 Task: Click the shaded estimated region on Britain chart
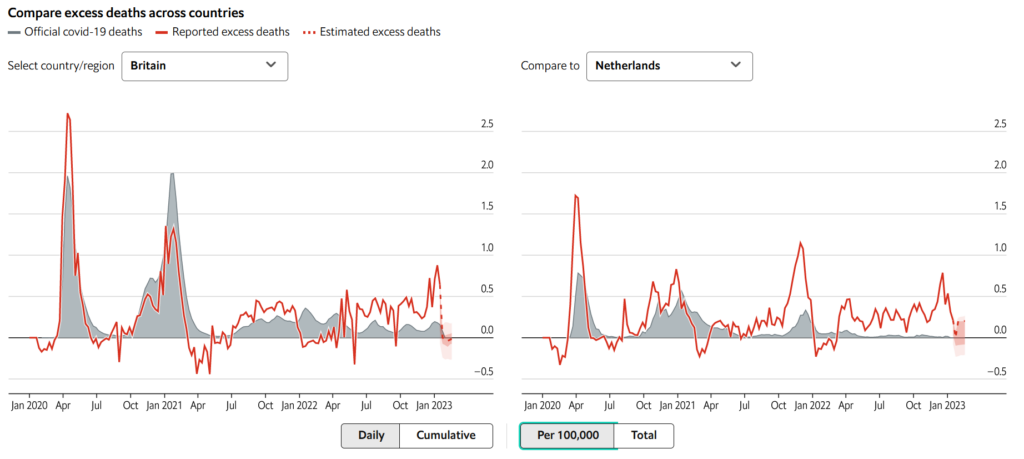tap(447, 340)
